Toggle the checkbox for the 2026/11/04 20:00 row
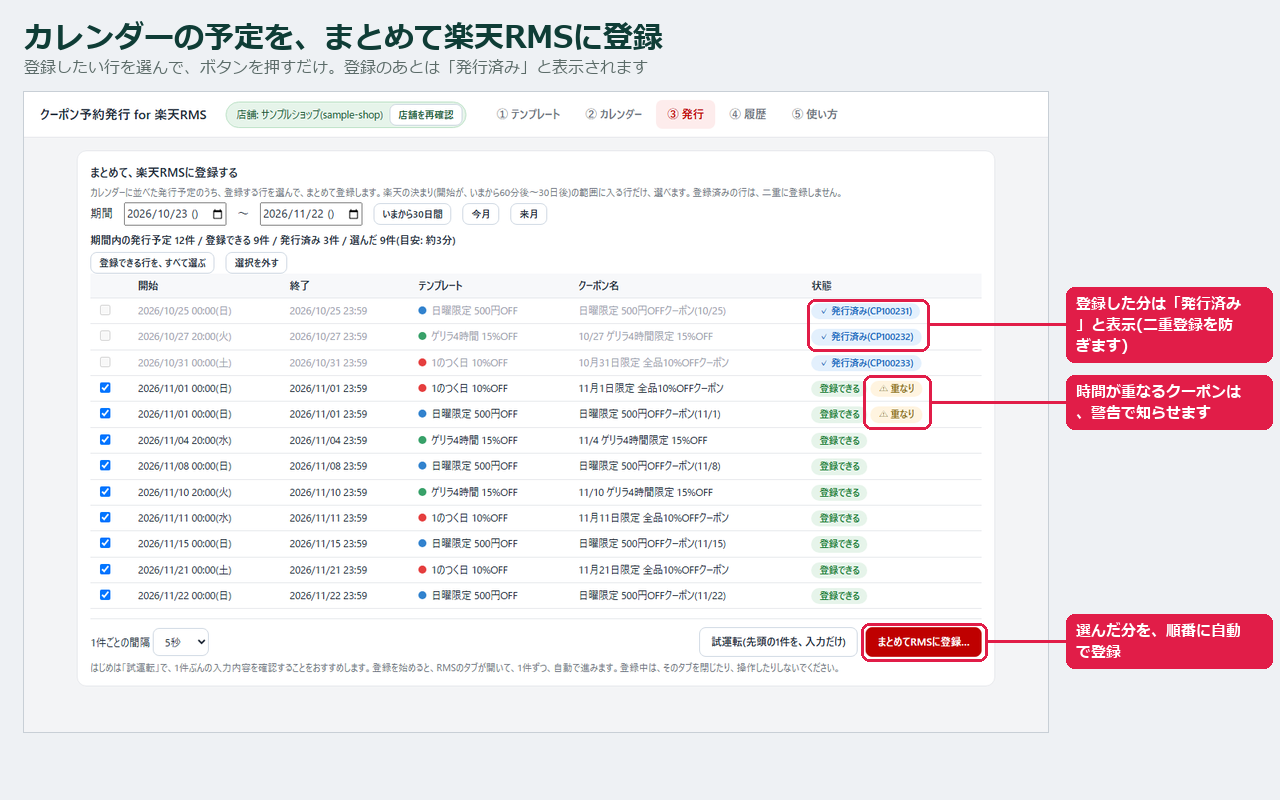 coord(105,440)
